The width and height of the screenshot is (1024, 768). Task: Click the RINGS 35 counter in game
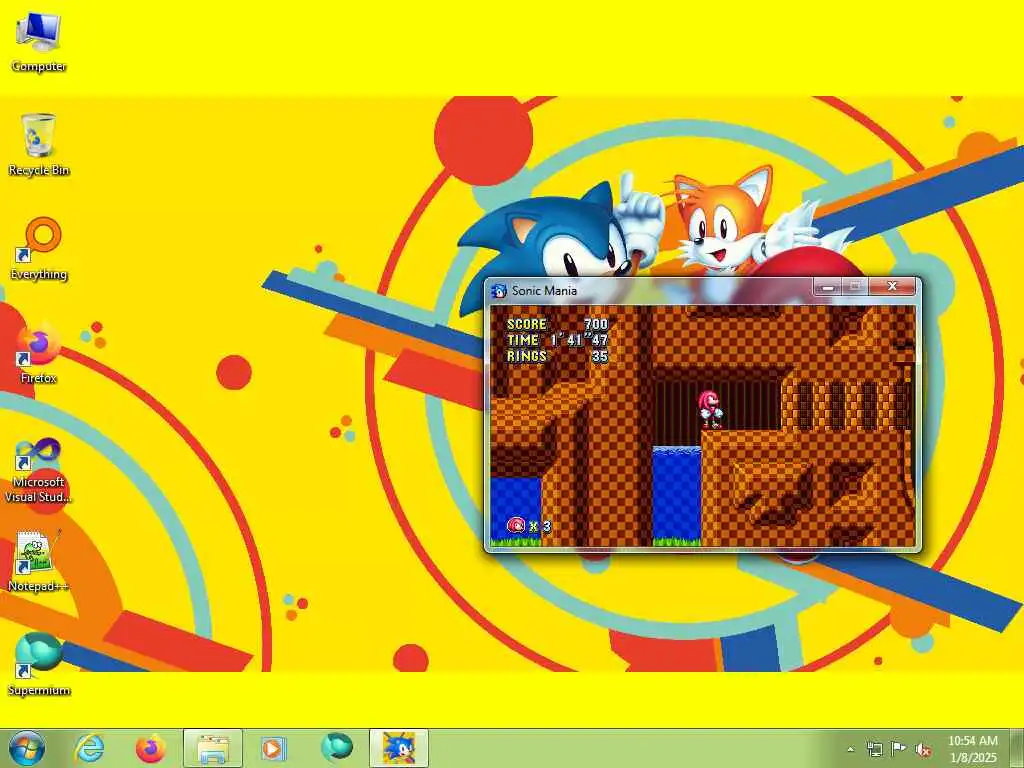point(558,357)
